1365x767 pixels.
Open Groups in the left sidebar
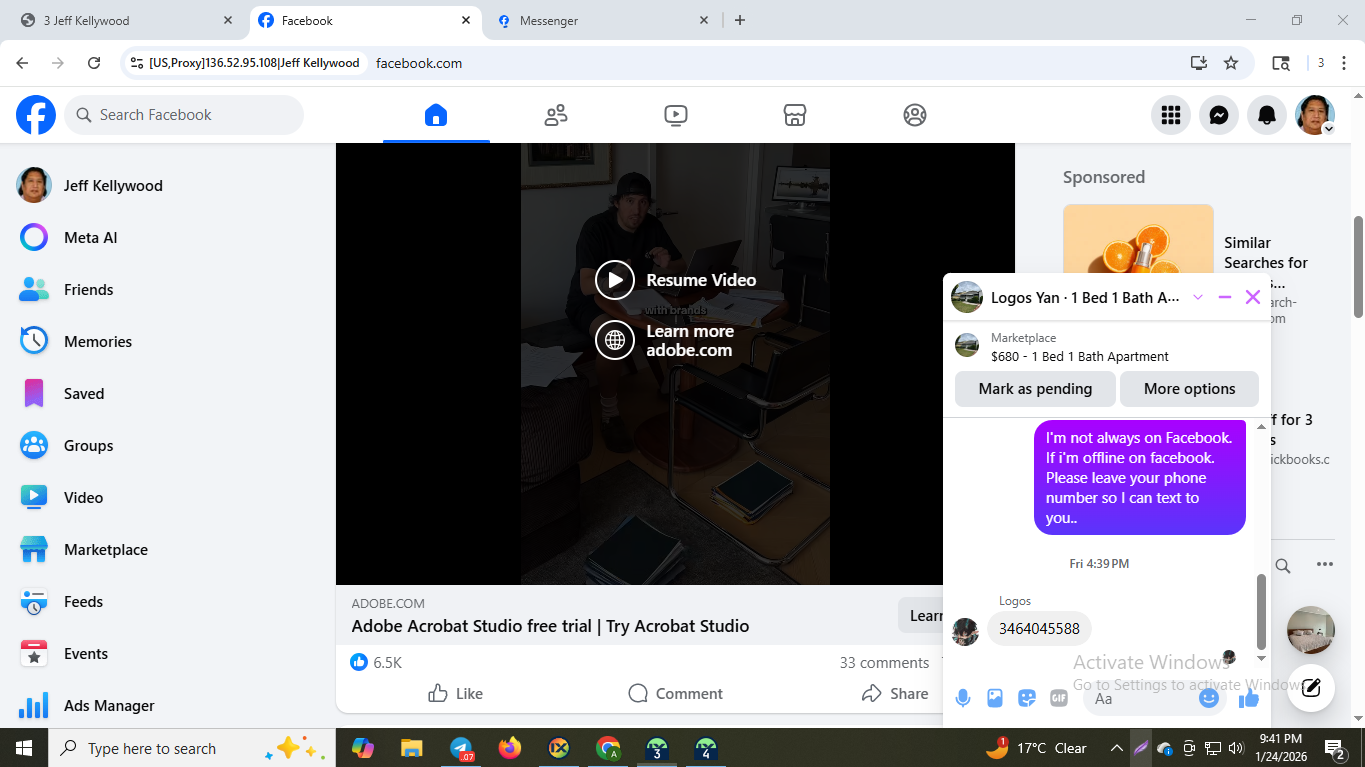point(167,445)
